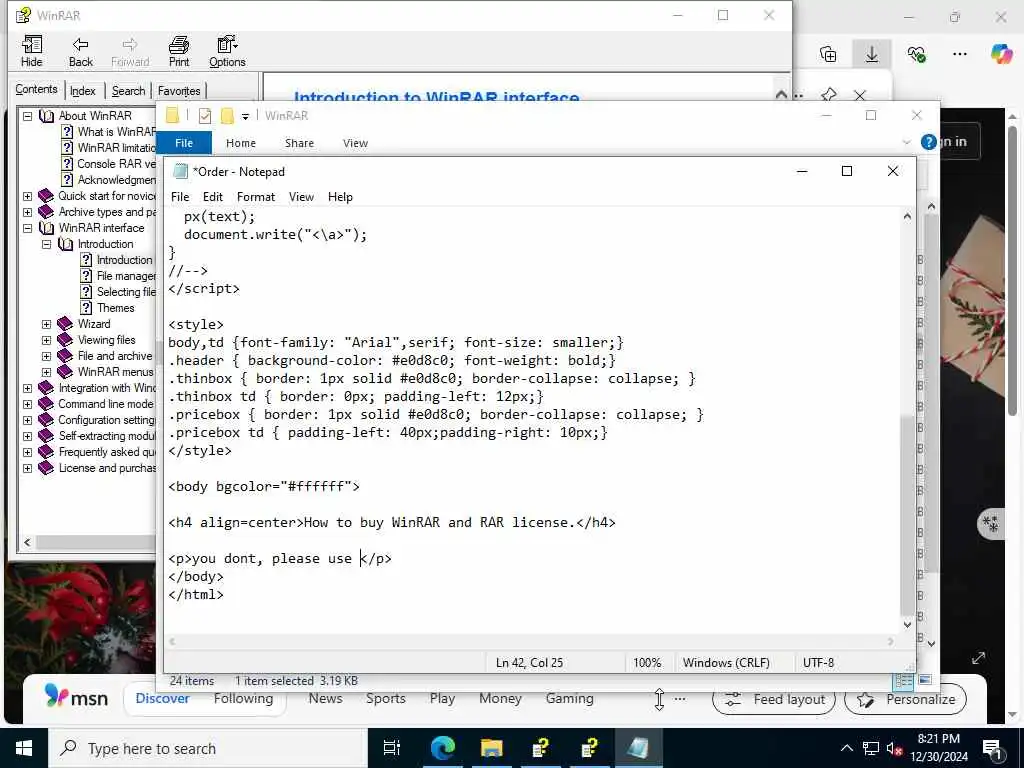Expand the WinRAR menus tree node
This screenshot has height=768, width=1024.
click(46, 372)
